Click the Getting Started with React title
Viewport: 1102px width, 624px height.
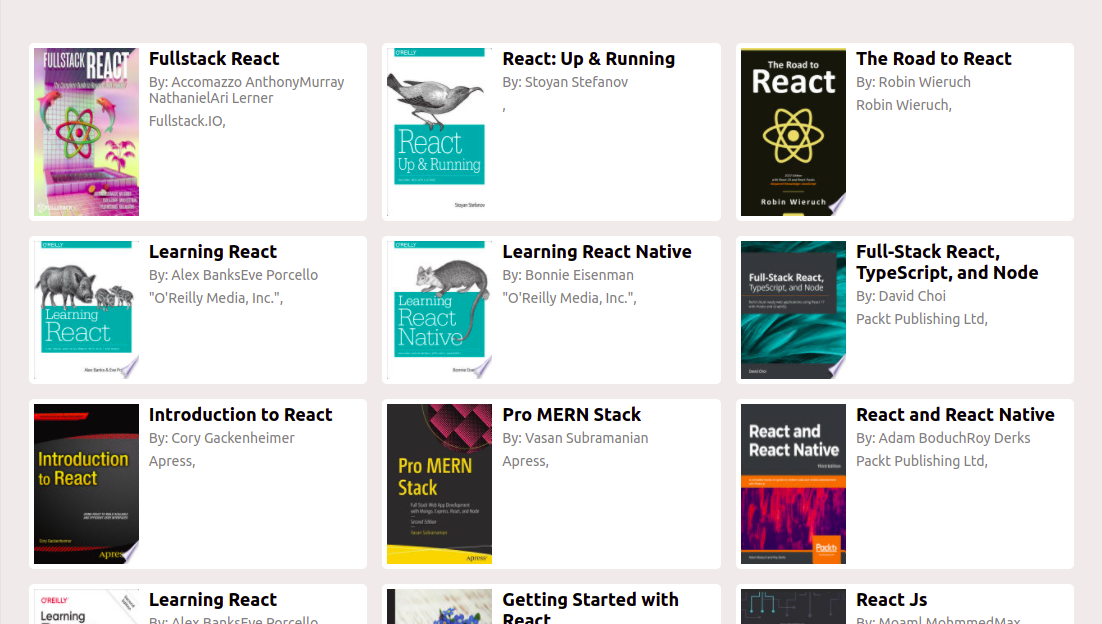coord(590,605)
